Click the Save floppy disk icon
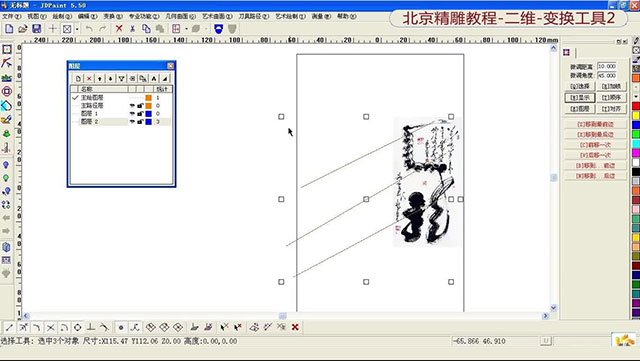The width and height of the screenshot is (640, 361). coord(36,29)
